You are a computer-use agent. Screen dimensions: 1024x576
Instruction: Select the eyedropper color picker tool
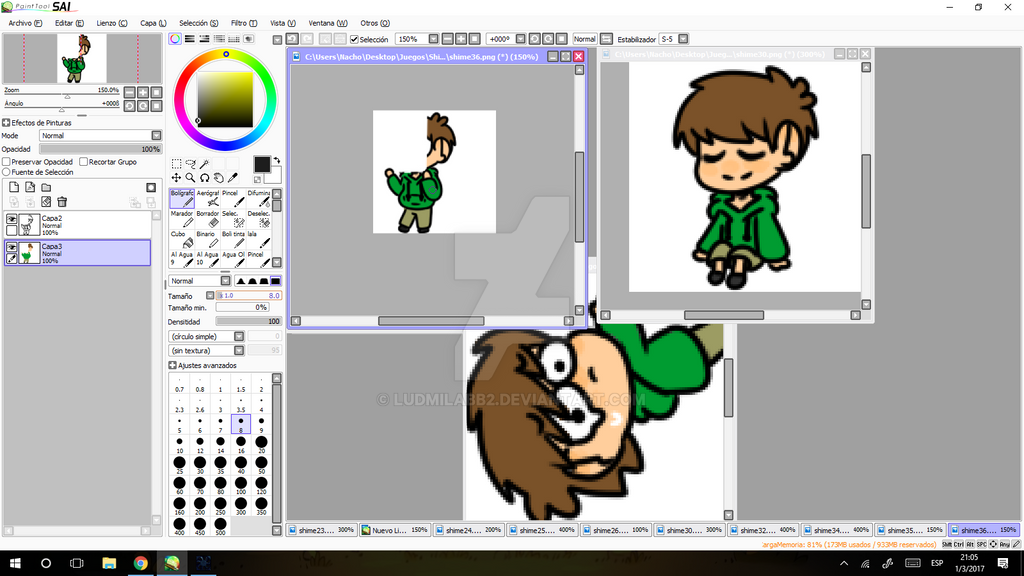(x=232, y=178)
